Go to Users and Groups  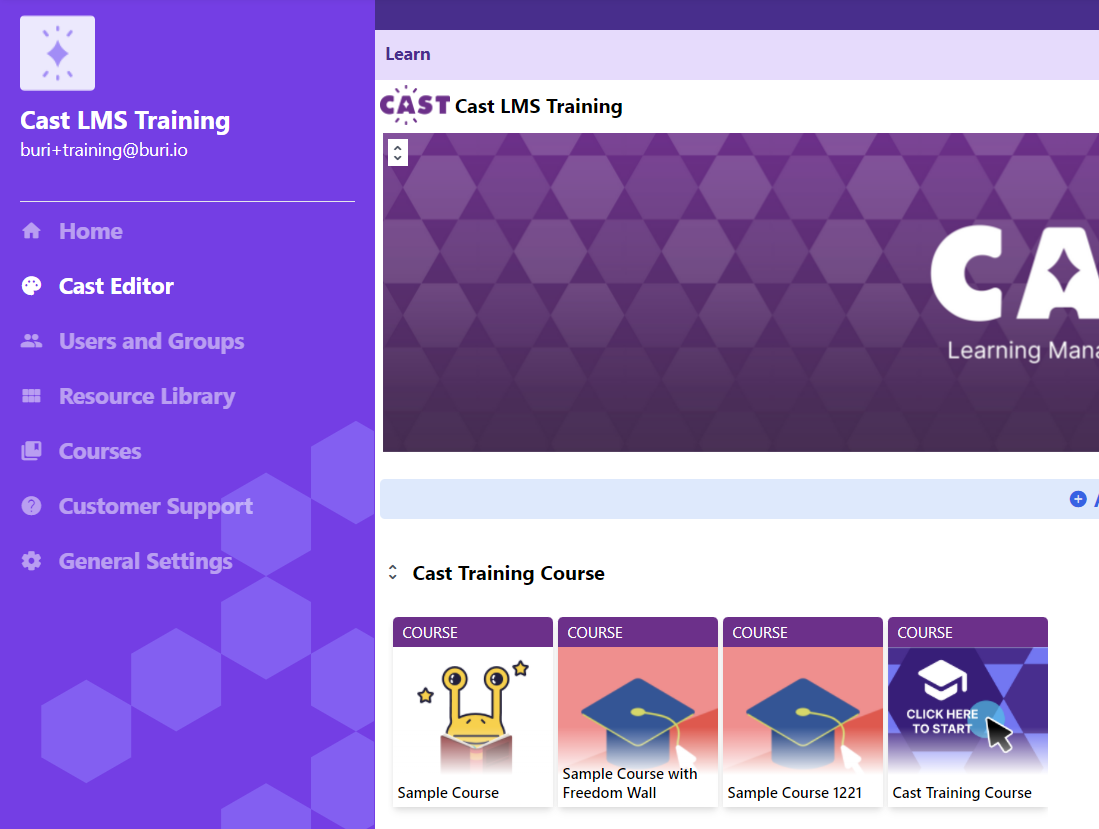pyautogui.click(x=151, y=341)
